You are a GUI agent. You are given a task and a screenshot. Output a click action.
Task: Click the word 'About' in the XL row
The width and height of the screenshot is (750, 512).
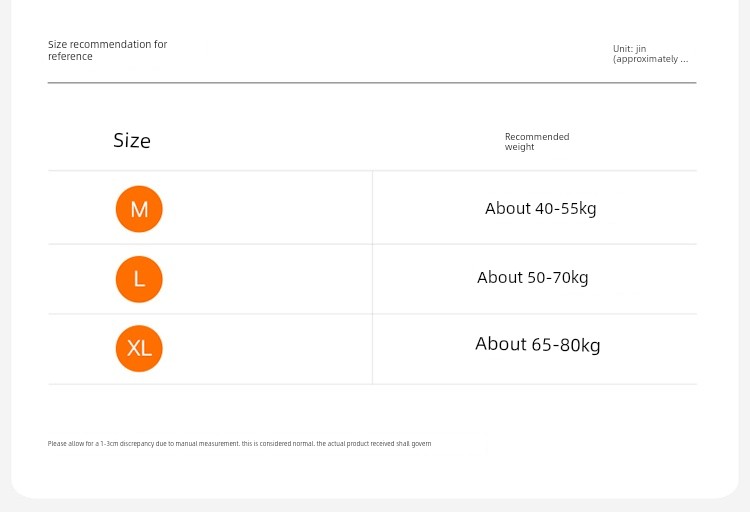501,344
